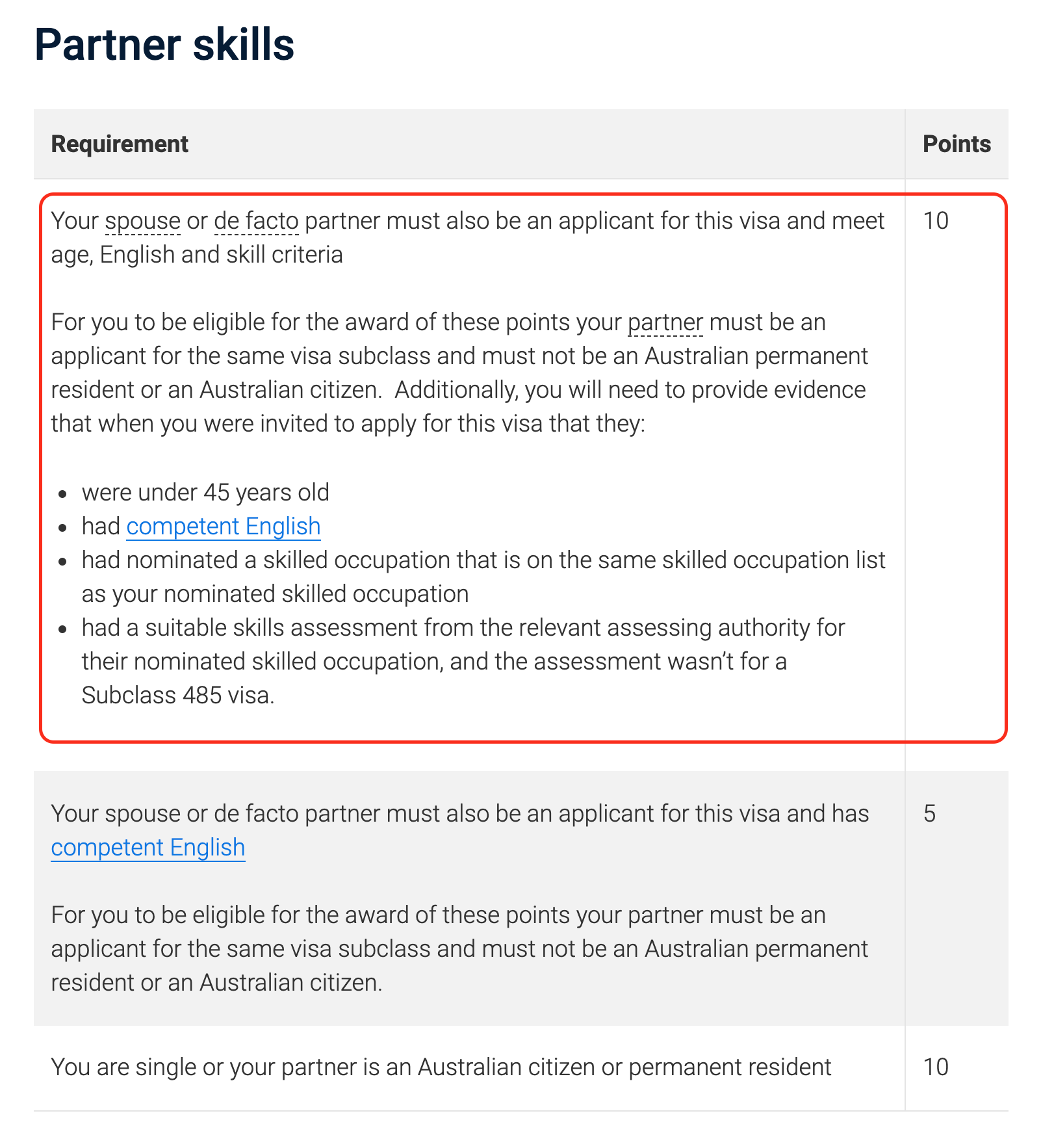The width and height of the screenshot is (1054, 1148).
Task: Click the dotted-underlined term "de facto"
Action: coord(256,221)
